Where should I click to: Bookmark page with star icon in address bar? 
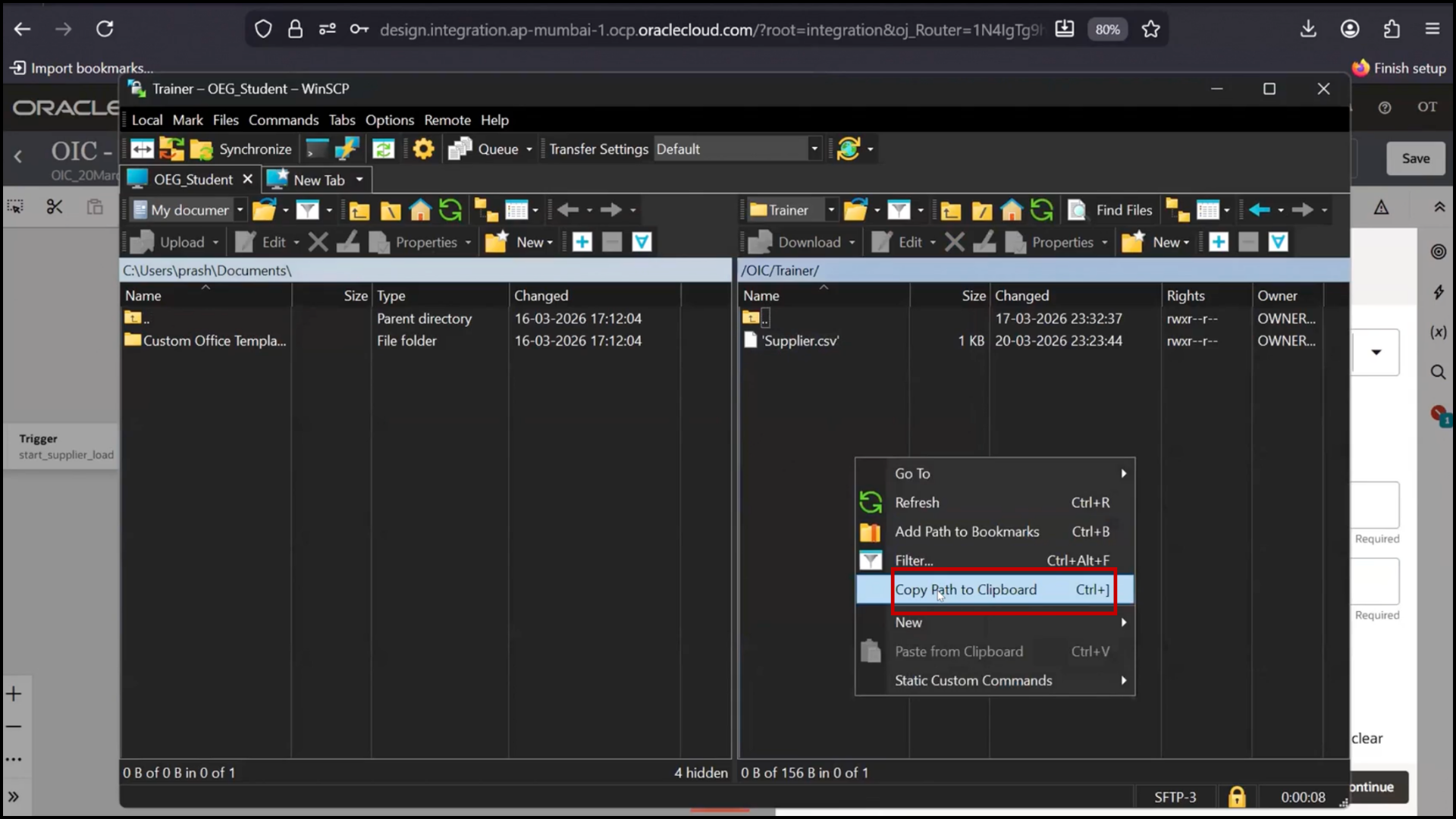coord(1151,29)
